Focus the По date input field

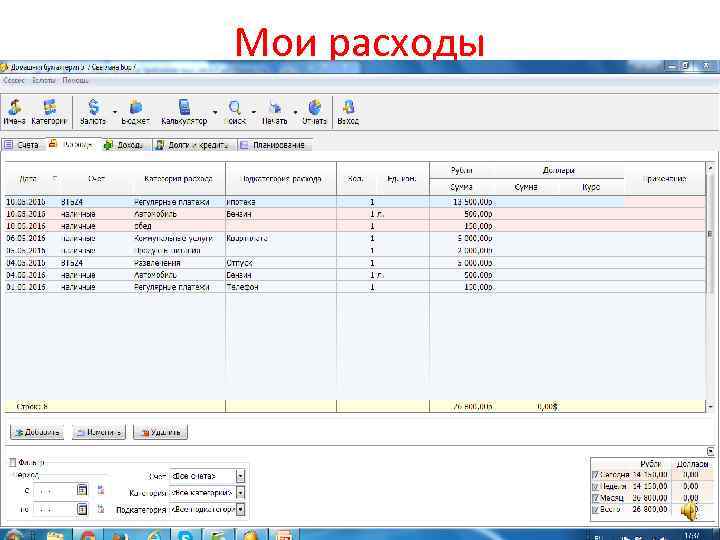tap(54, 509)
